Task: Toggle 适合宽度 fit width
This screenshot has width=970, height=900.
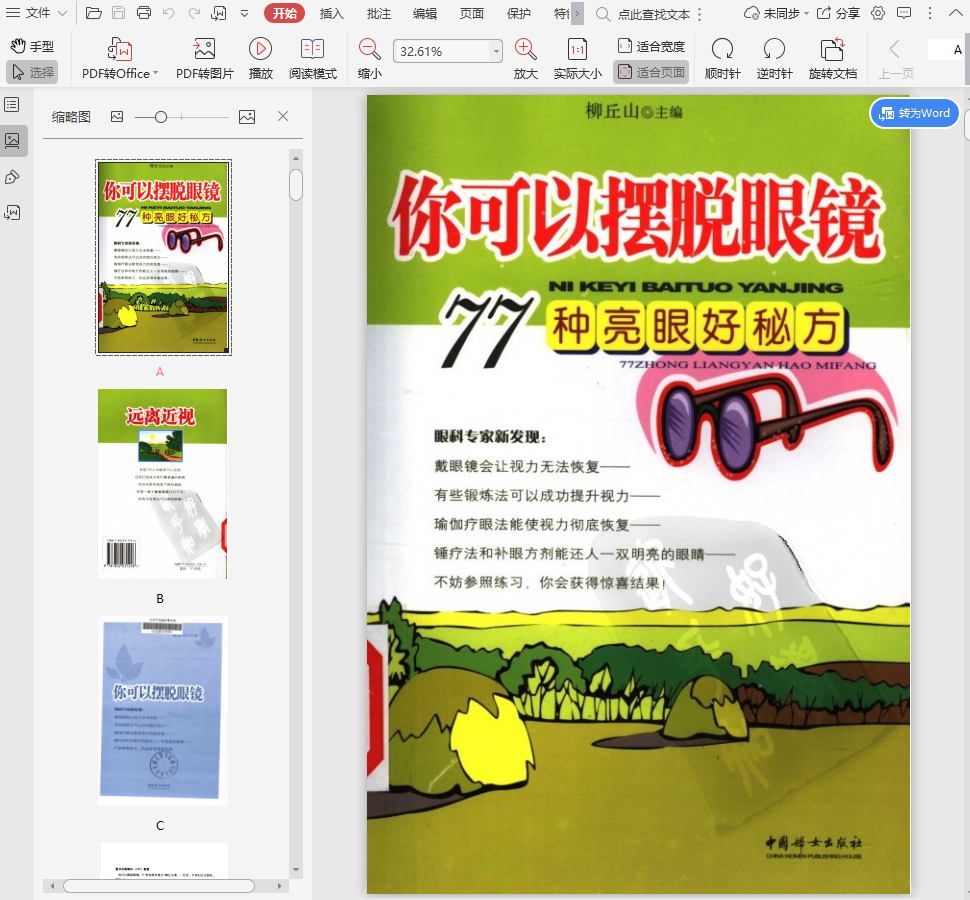Action: [x=651, y=46]
